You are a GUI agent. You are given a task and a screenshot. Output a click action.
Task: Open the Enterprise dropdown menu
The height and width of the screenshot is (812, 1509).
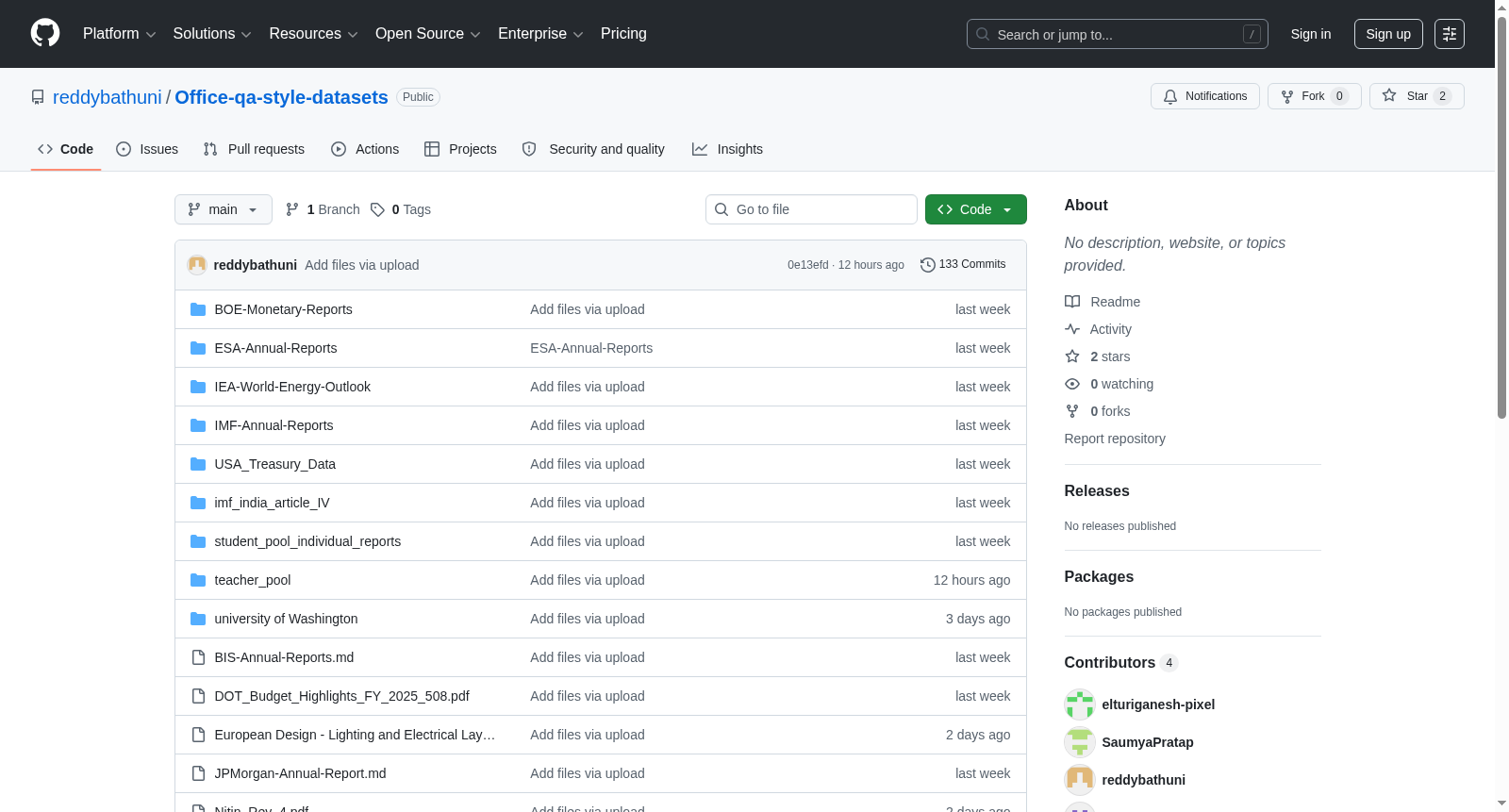pyautogui.click(x=540, y=34)
